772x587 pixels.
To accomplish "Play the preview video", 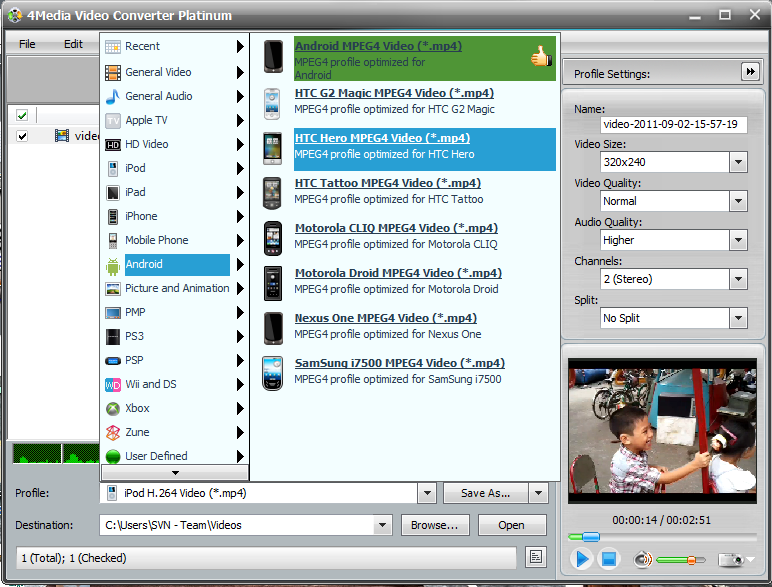I will pyautogui.click(x=581, y=559).
